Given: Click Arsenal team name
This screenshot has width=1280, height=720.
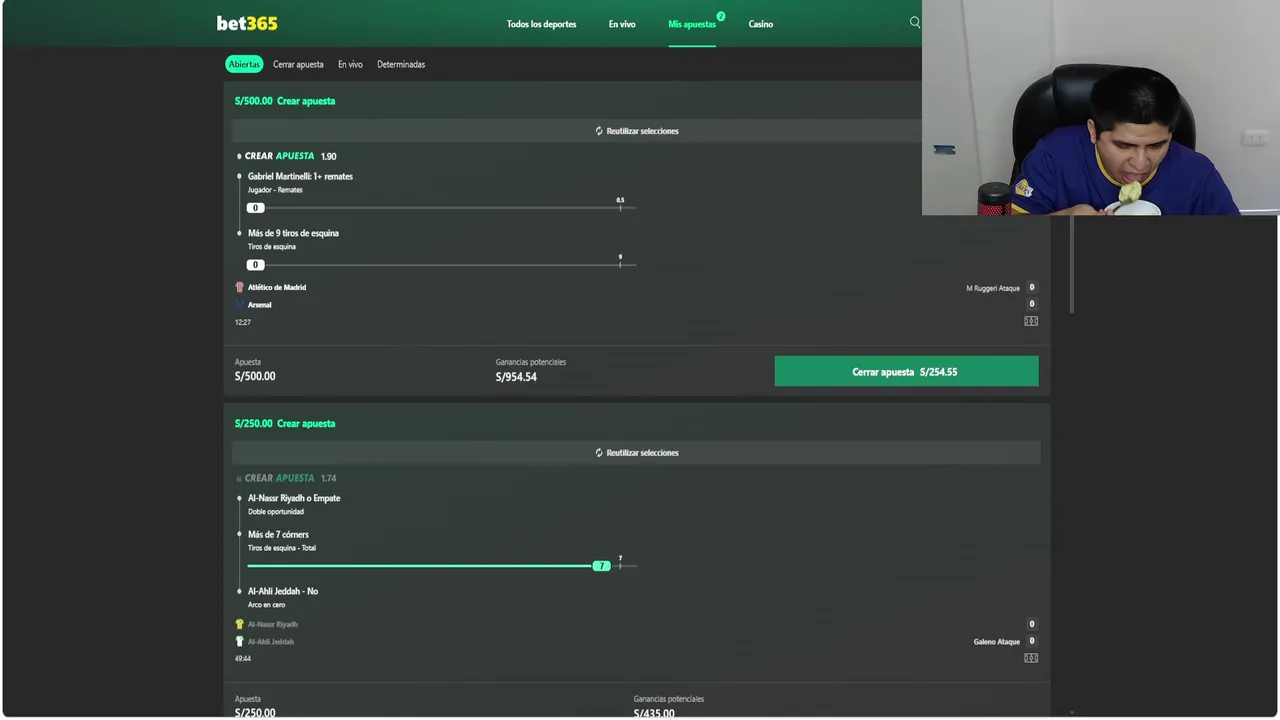Looking at the screenshot, I should pos(260,304).
